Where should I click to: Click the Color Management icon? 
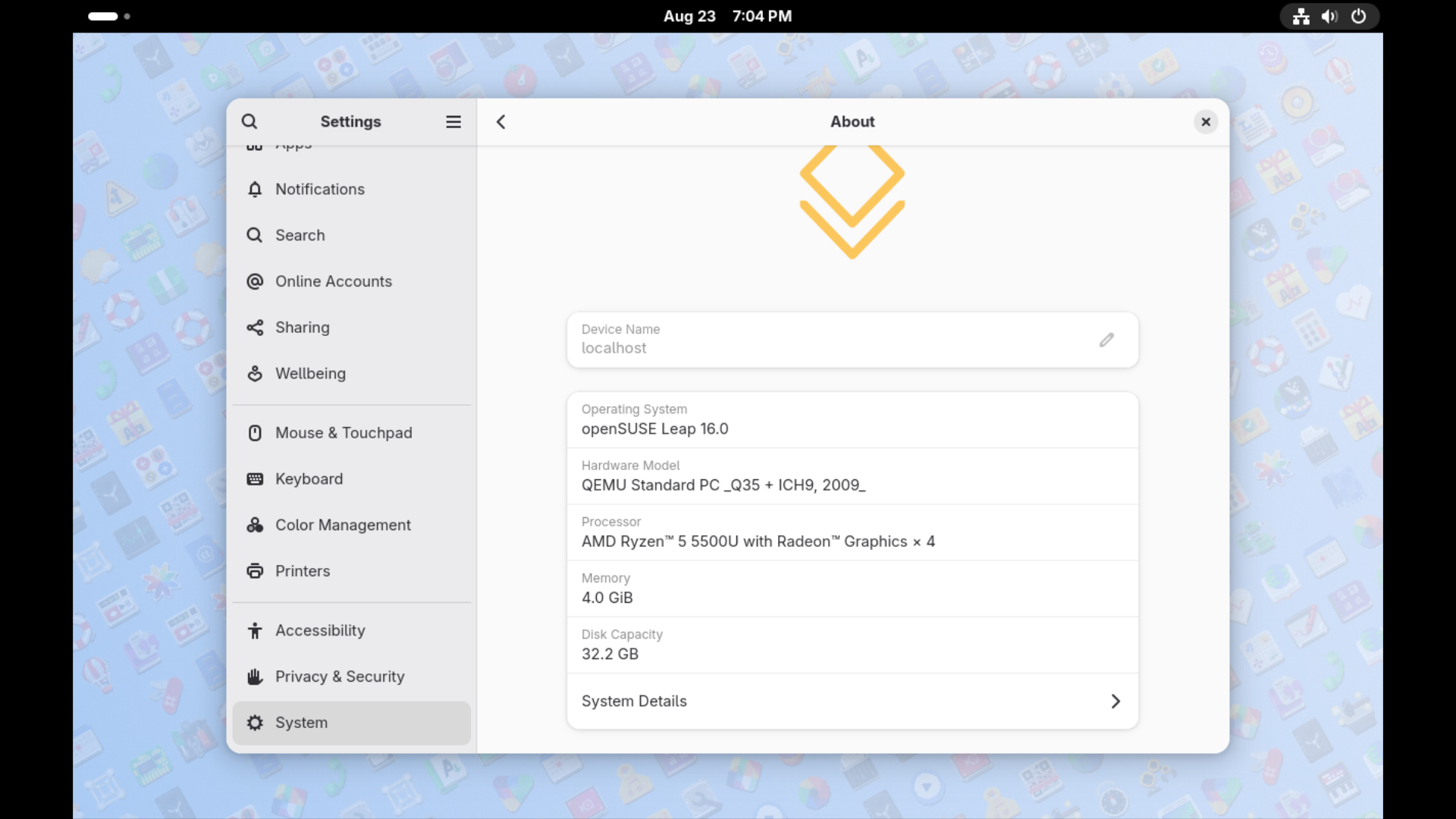[255, 525]
